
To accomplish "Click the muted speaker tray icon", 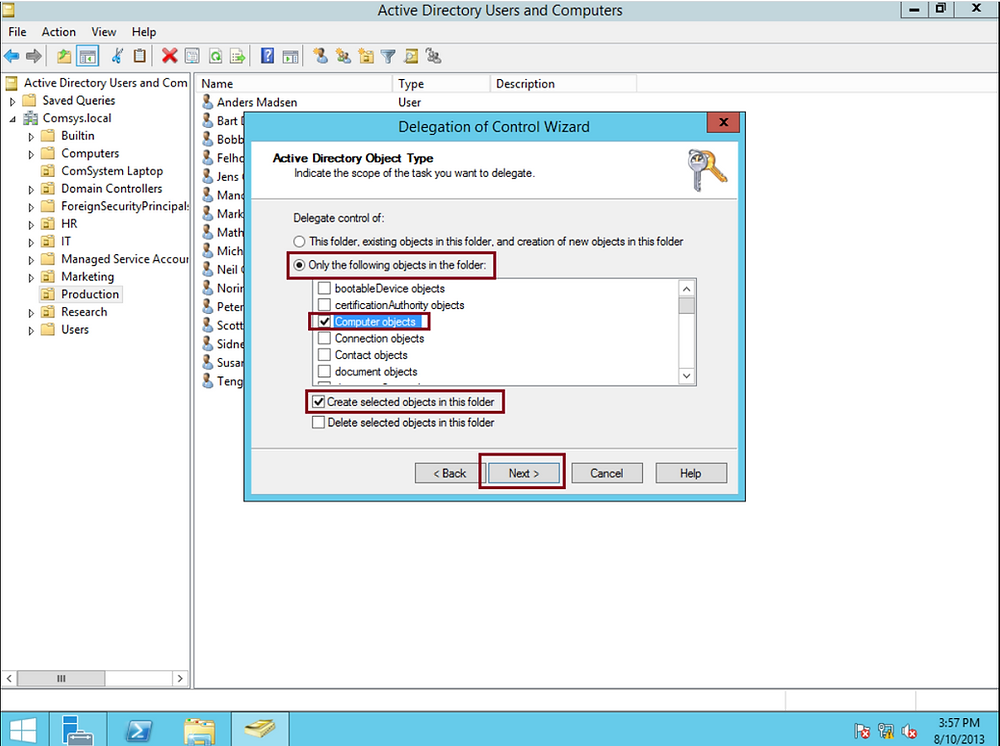I will tap(909, 731).
